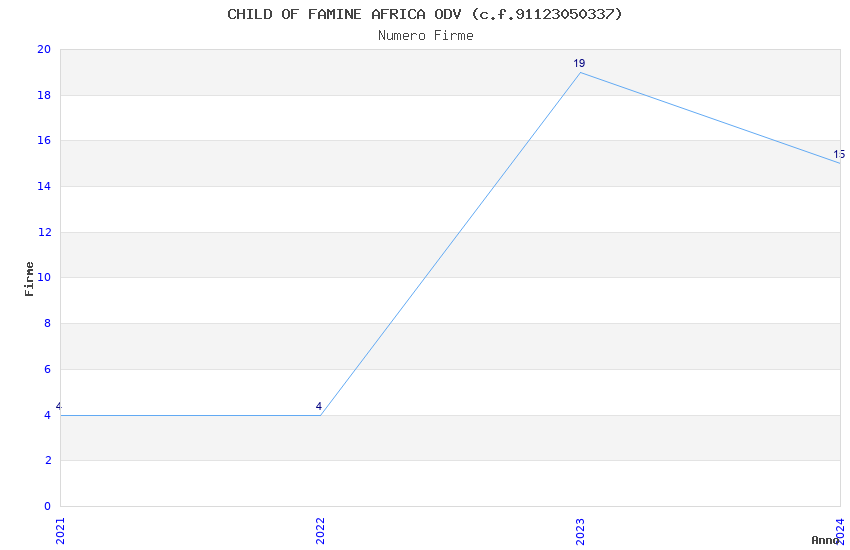Click the data point label 15 for 2024
850x550 pixels.
[x=839, y=155]
